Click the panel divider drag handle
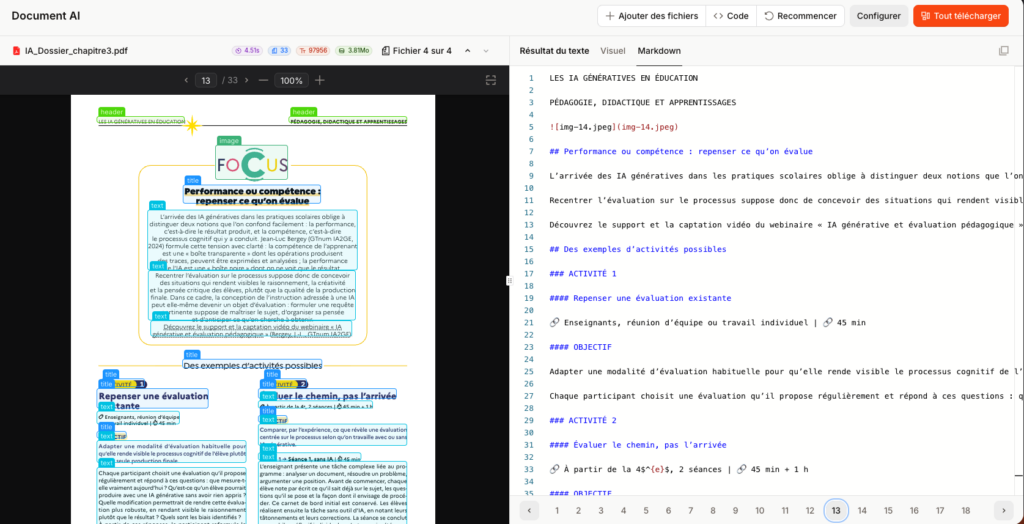This screenshot has height=524, width=1024. (x=509, y=280)
